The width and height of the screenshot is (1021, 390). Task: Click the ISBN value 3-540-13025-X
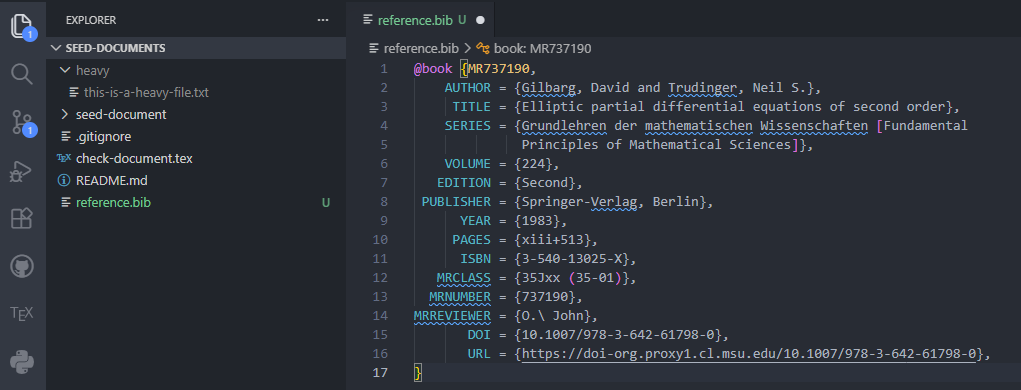click(572, 258)
